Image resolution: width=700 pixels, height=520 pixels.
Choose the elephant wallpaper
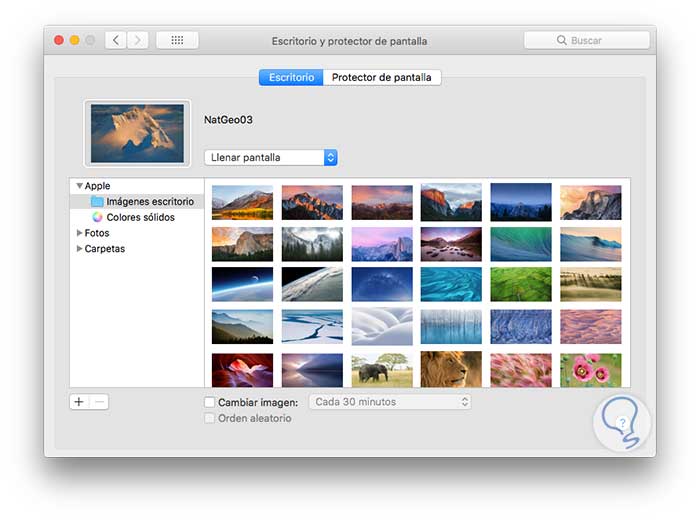382,370
